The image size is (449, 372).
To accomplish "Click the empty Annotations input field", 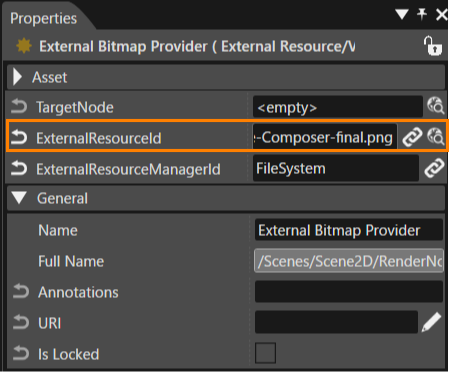I will pyautogui.click(x=349, y=292).
